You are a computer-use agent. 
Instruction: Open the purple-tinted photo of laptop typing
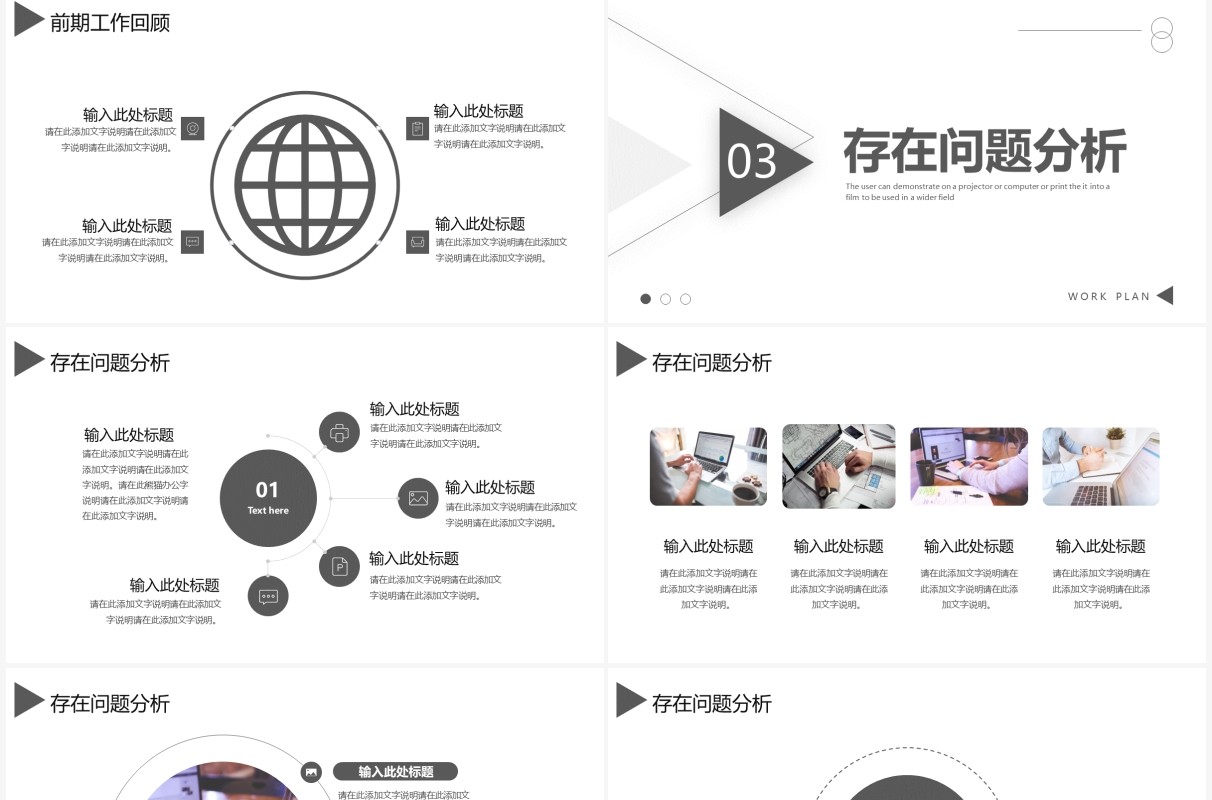[x=969, y=466]
